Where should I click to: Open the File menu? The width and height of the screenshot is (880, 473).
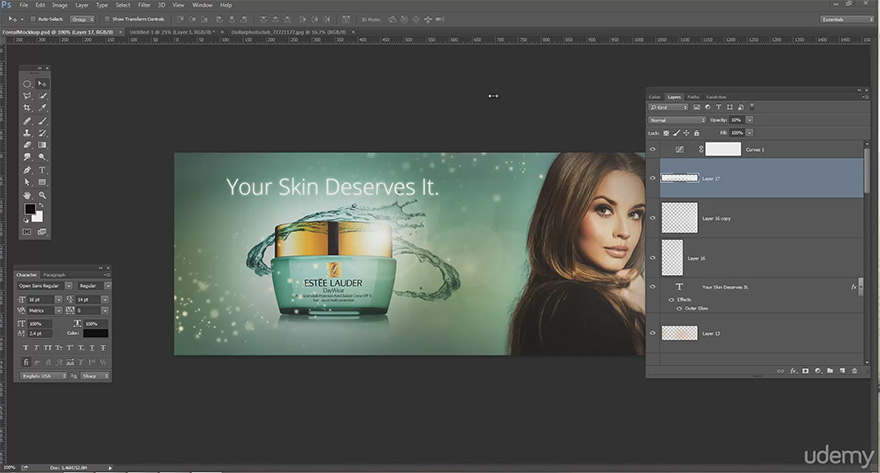(x=24, y=5)
